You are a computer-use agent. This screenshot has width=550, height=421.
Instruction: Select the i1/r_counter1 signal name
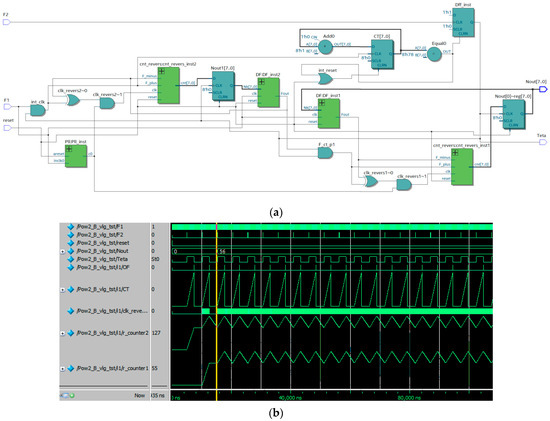[x=112, y=368]
